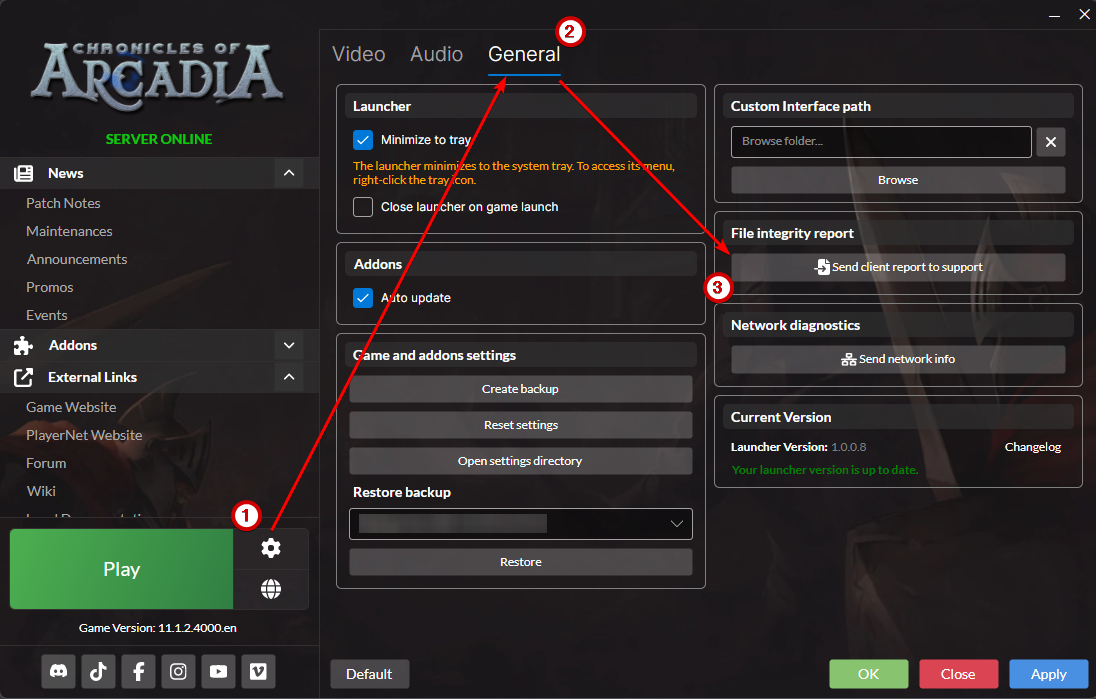Switch to the Video tab

click(358, 54)
